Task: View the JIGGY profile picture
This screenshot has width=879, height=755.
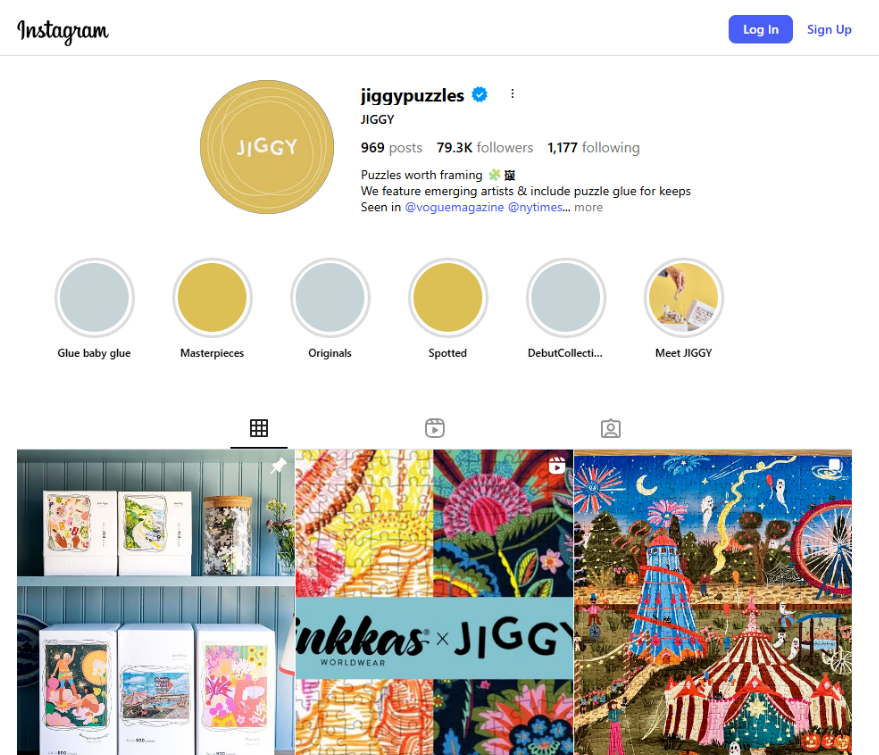Action: pos(267,147)
